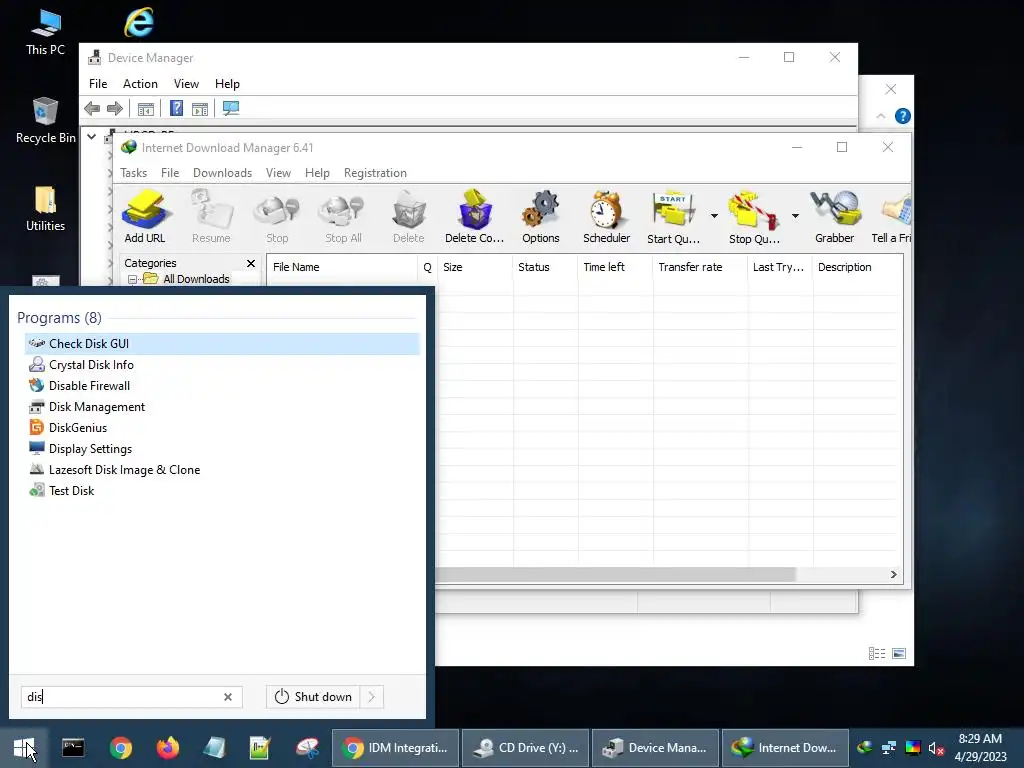The image size is (1024, 768).
Task: Click the Stop All toolbar icon
Action: coord(343,216)
